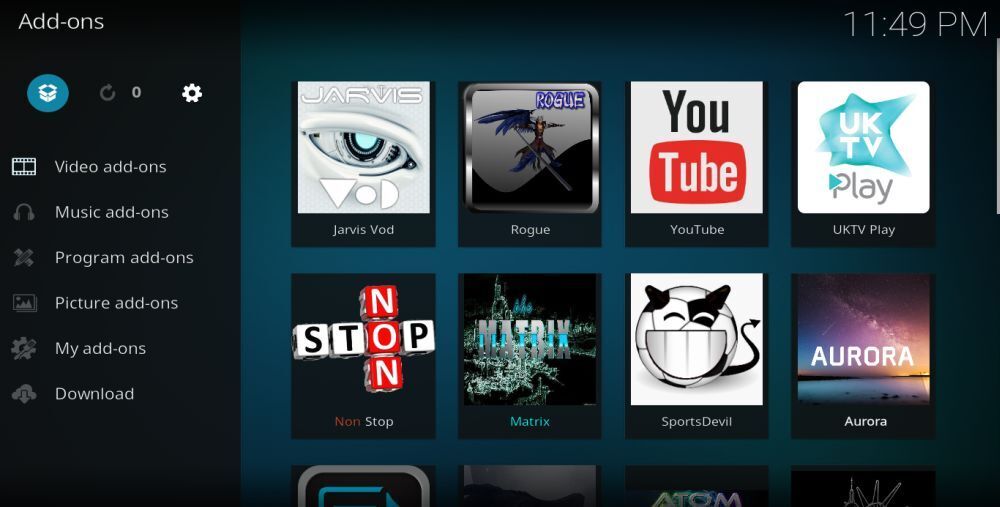
Task: Click the updates refresh icon
Action: [x=107, y=93]
